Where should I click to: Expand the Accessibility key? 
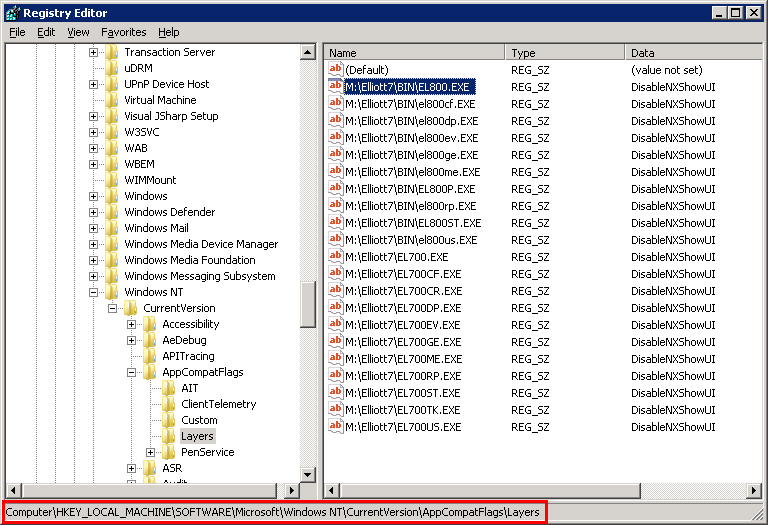(132, 324)
